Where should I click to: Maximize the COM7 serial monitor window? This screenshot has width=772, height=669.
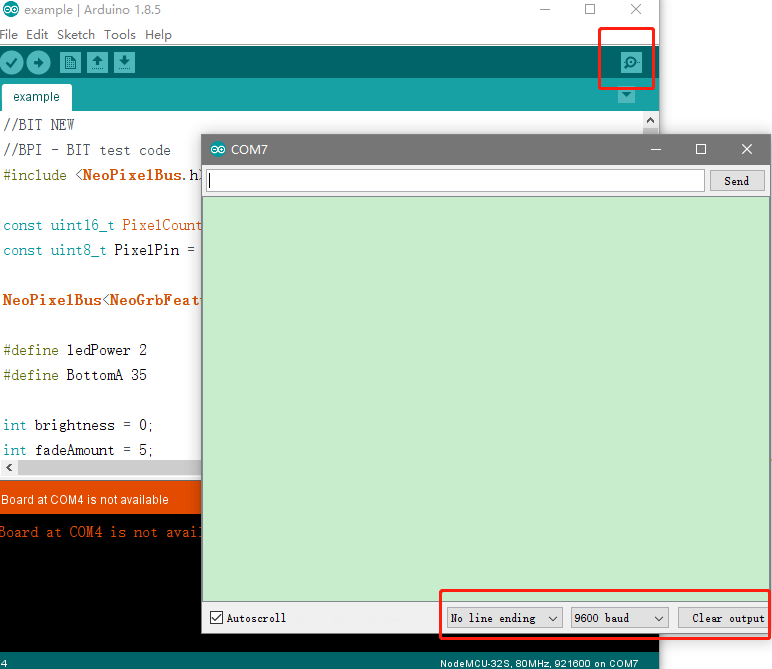[701, 149]
